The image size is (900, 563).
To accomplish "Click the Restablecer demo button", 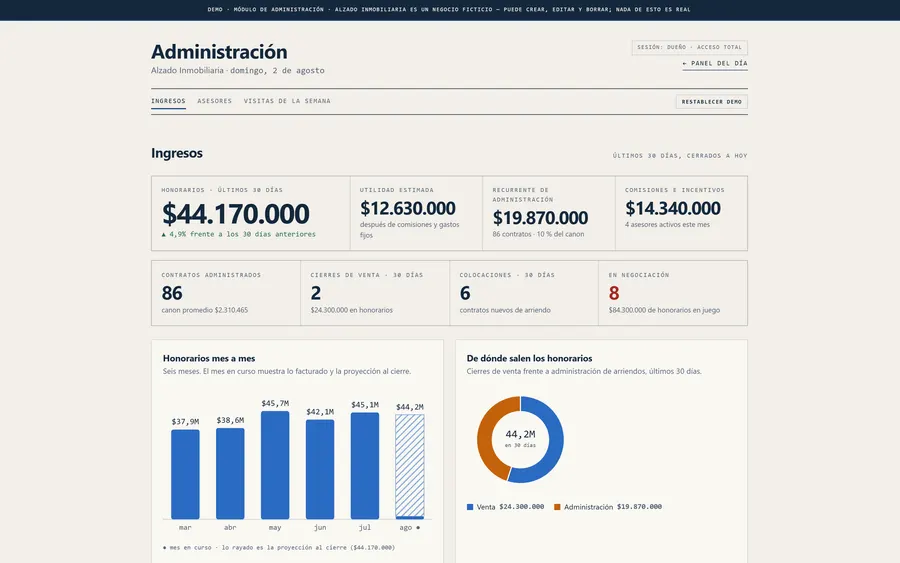I will point(711,102).
